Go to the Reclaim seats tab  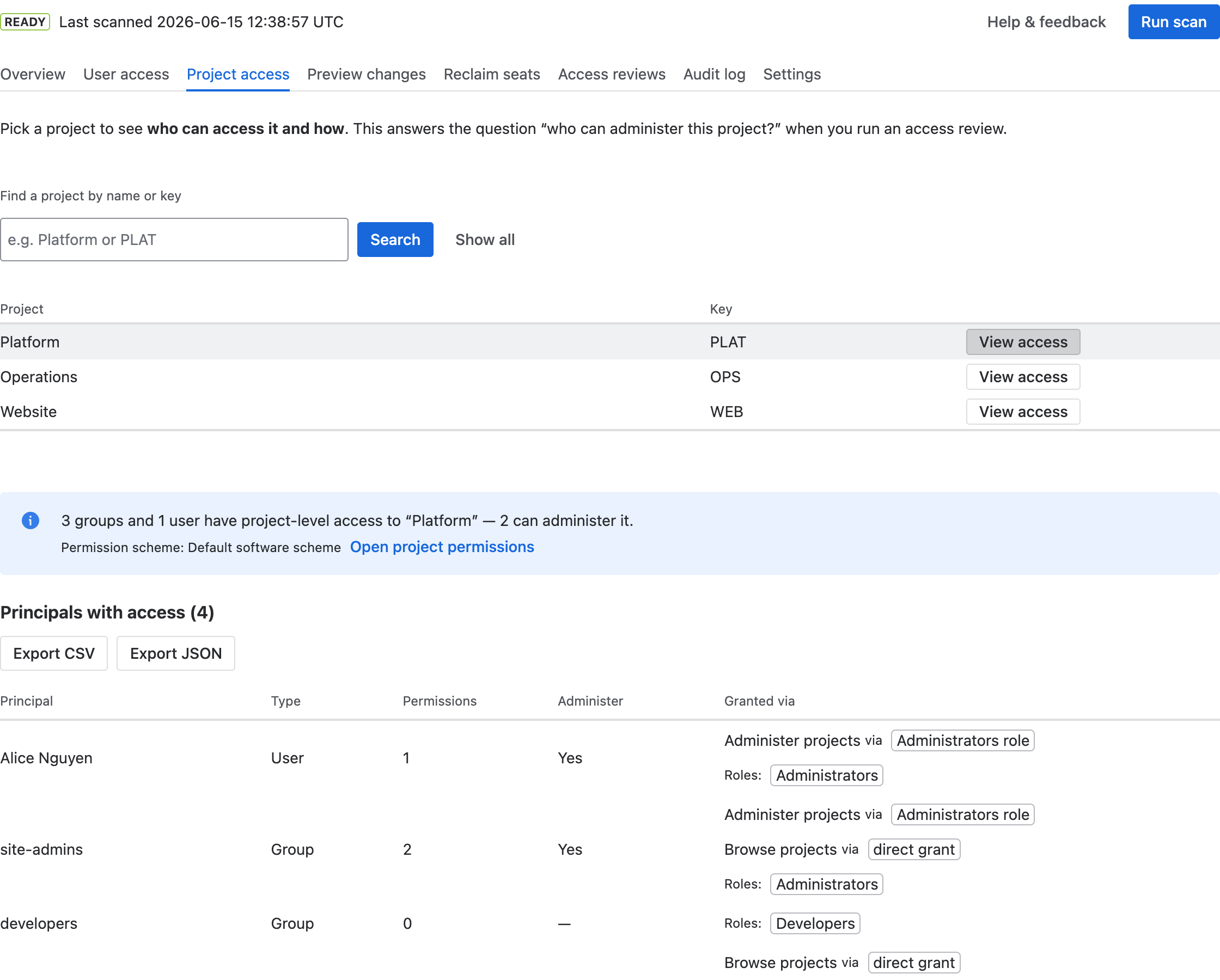[x=492, y=74]
